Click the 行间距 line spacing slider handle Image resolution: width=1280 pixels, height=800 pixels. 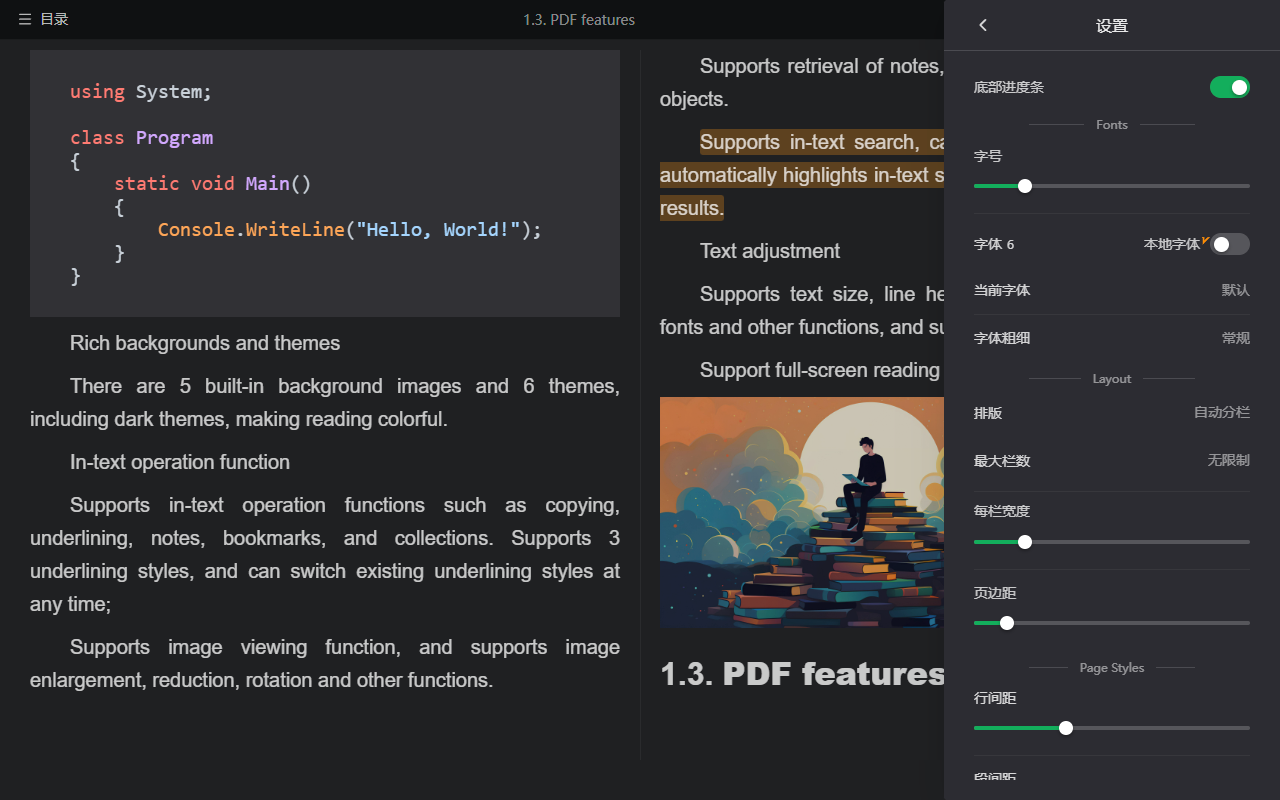tap(1066, 728)
